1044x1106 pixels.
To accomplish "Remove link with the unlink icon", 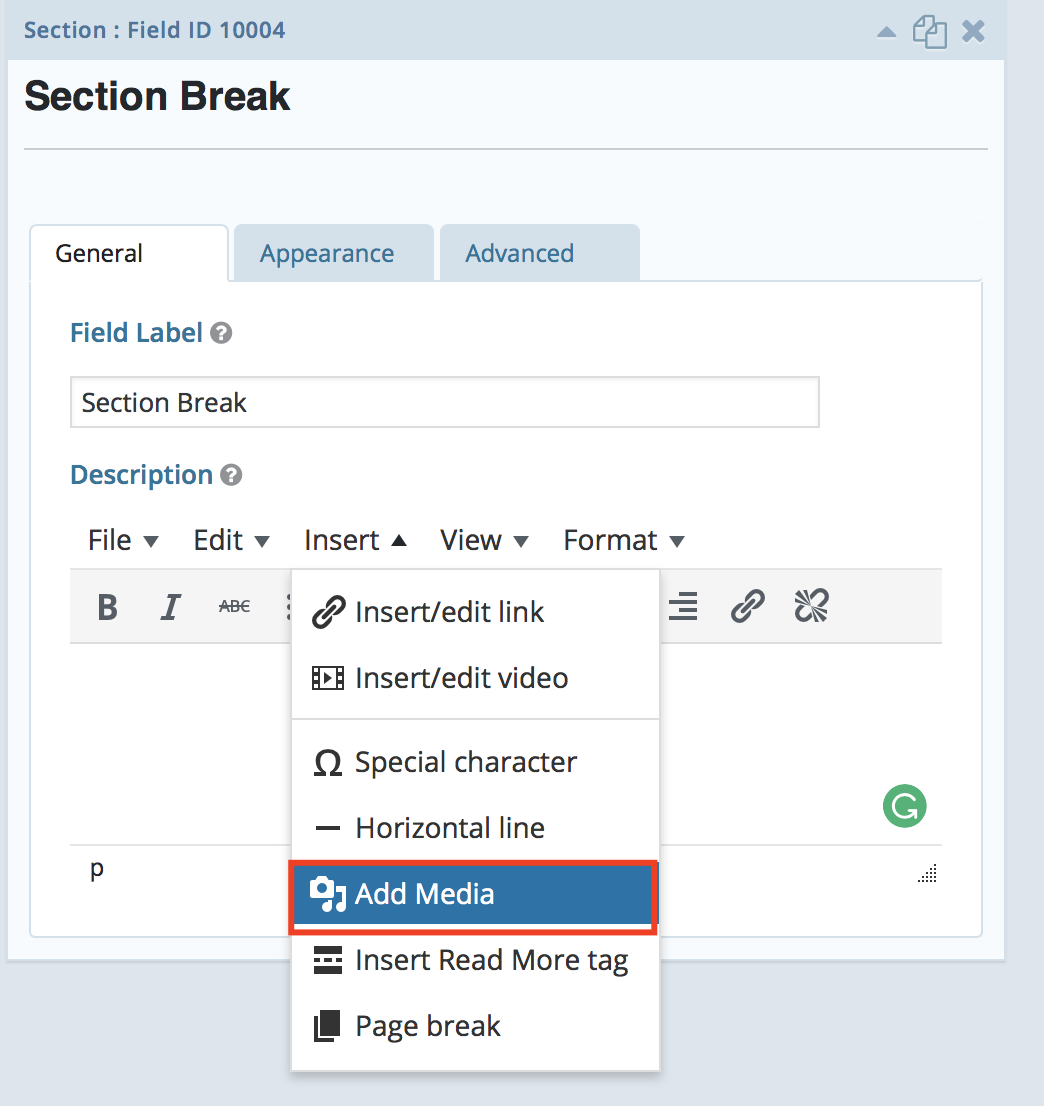I will click(x=811, y=606).
